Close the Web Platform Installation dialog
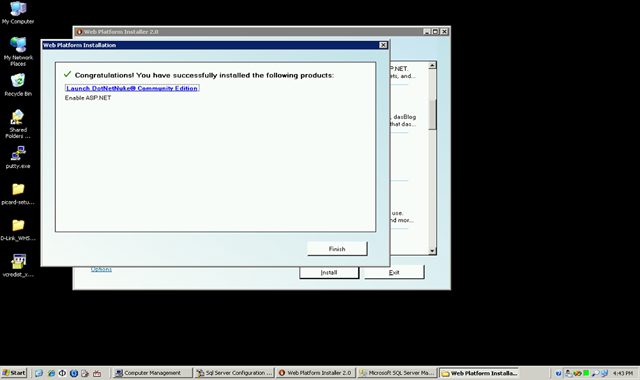This screenshot has width=640, height=380. coord(383,45)
